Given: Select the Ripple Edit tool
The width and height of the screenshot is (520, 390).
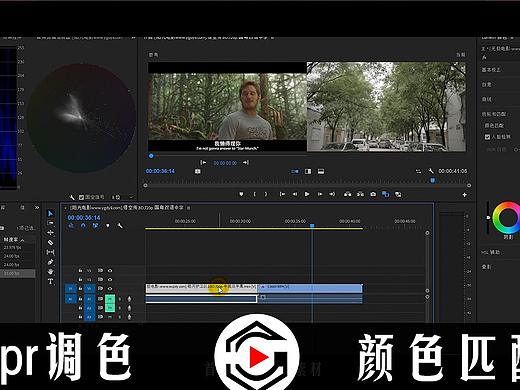Looking at the screenshot, I should pos(50,233).
